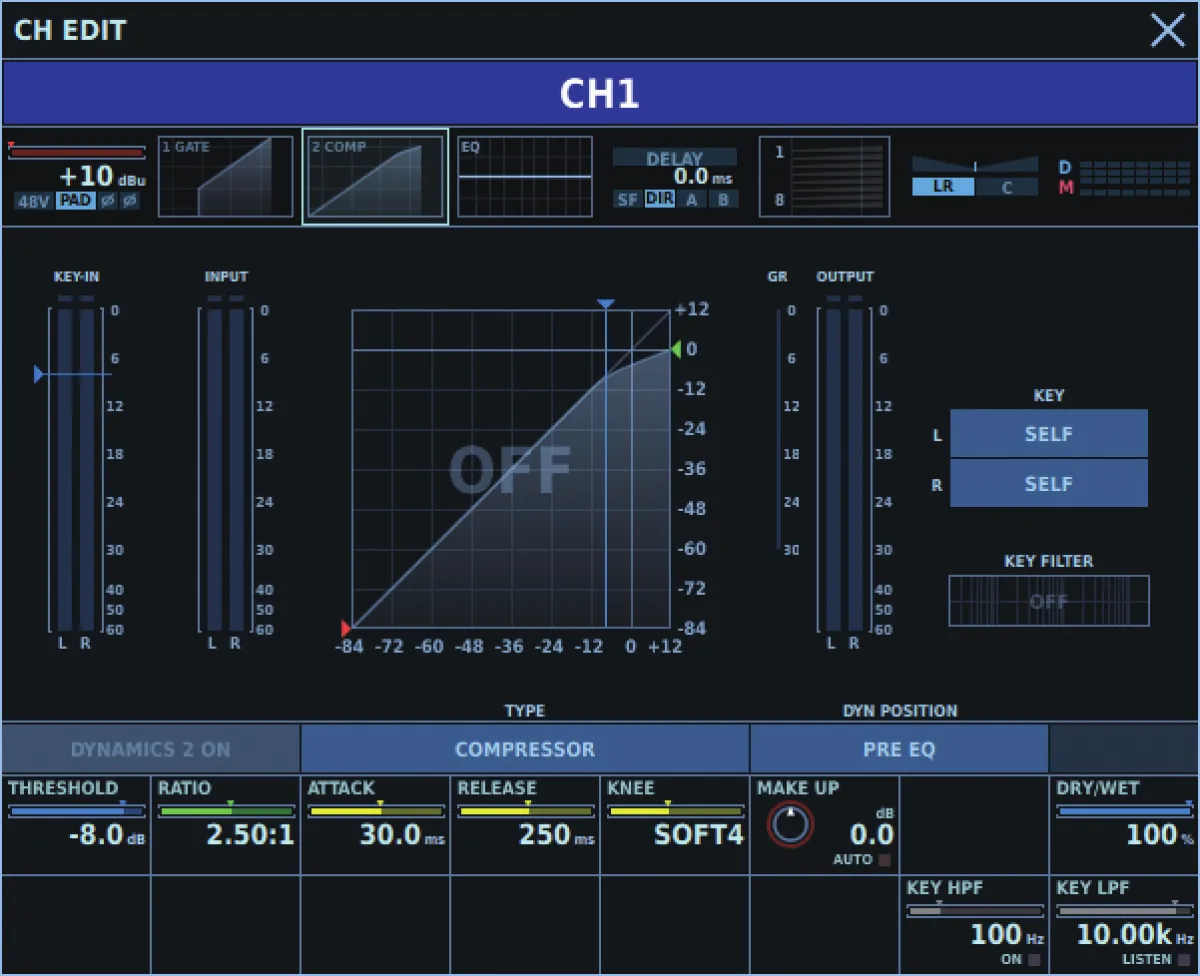Close the CH EDIT window
1200x976 pixels.
pos(1167,31)
